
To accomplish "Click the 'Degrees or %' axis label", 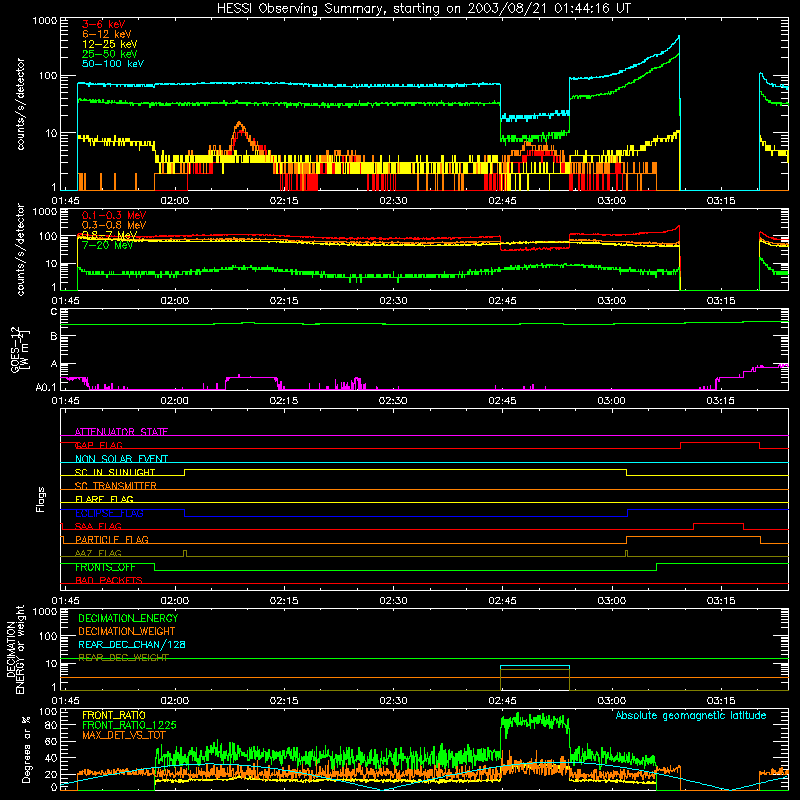I will pyautogui.click(x=26, y=749).
